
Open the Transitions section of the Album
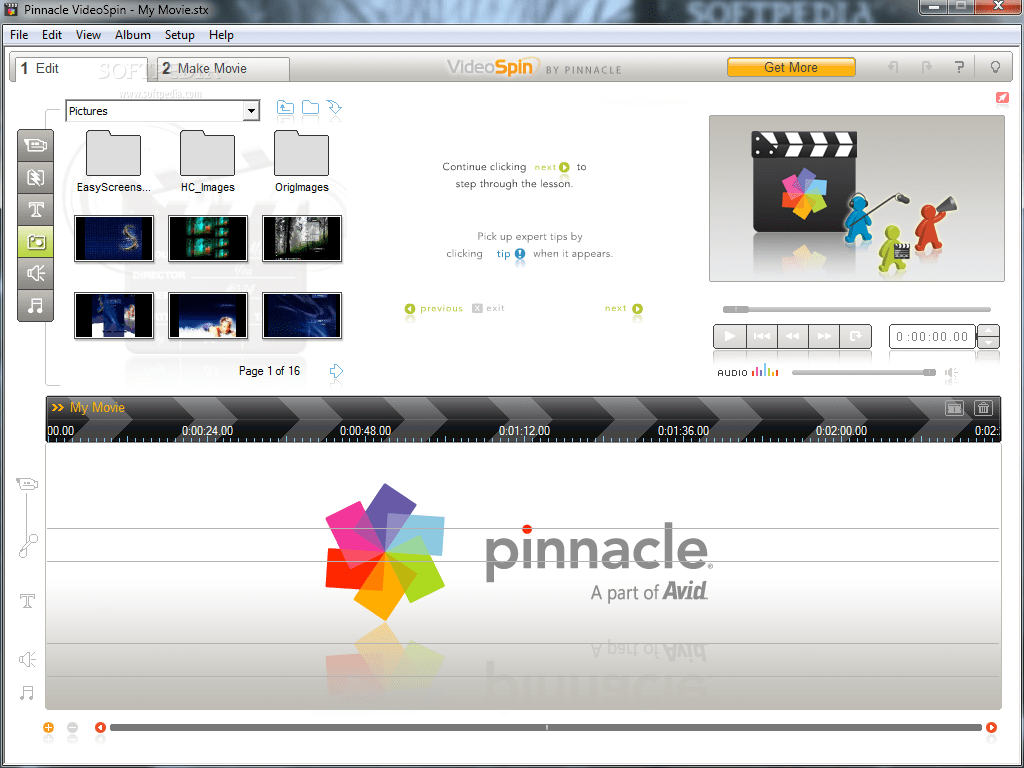click(x=35, y=177)
